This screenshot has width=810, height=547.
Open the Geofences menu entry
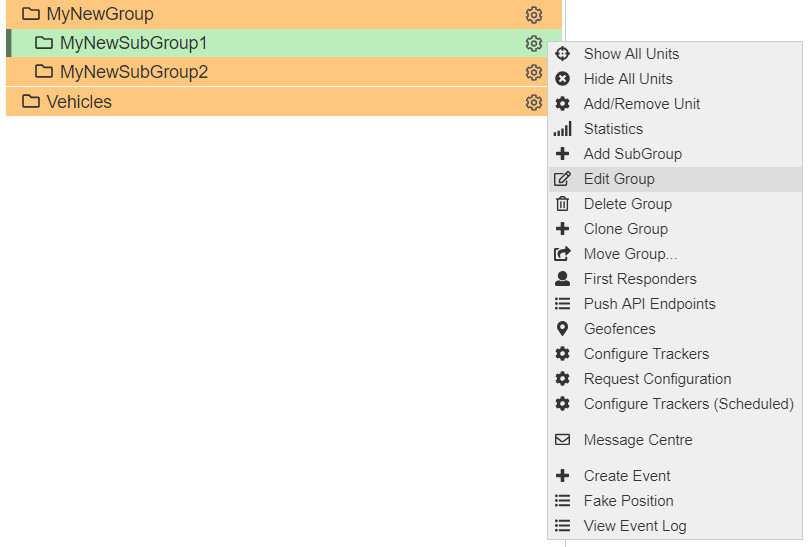[x=675, y=329]
